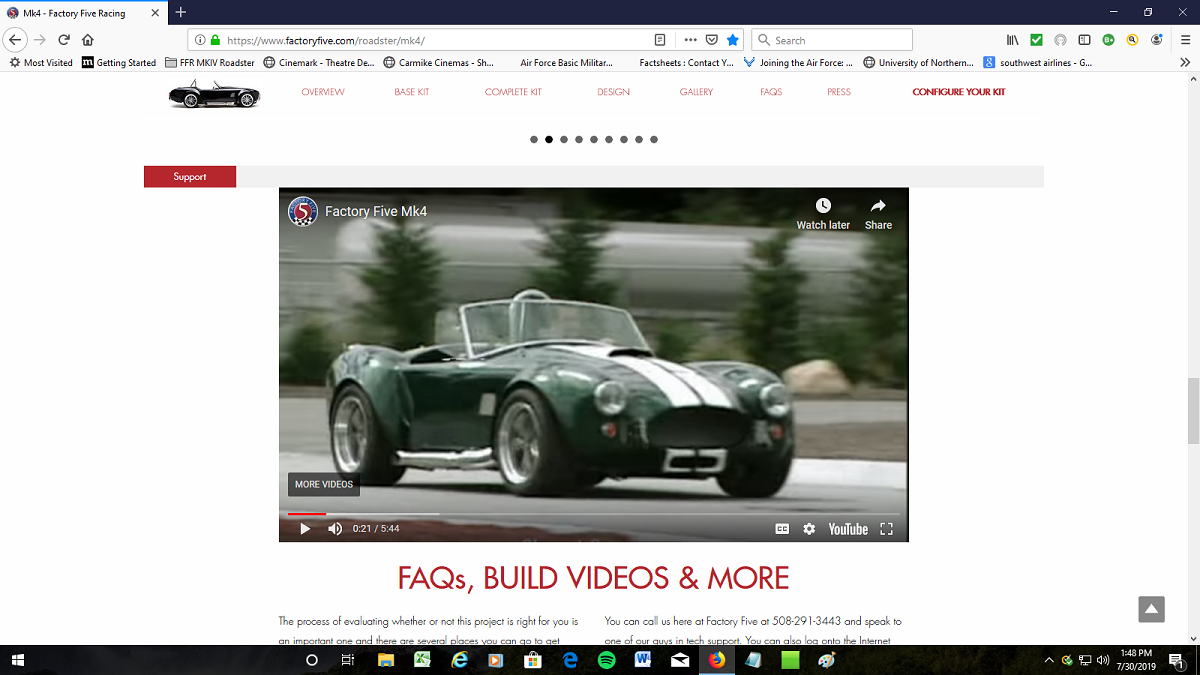Screen dimensions: 1200x675
Task: Toggle the Firefox sidebar icon
Action: pyautogui.click(x=1084, y=40)
